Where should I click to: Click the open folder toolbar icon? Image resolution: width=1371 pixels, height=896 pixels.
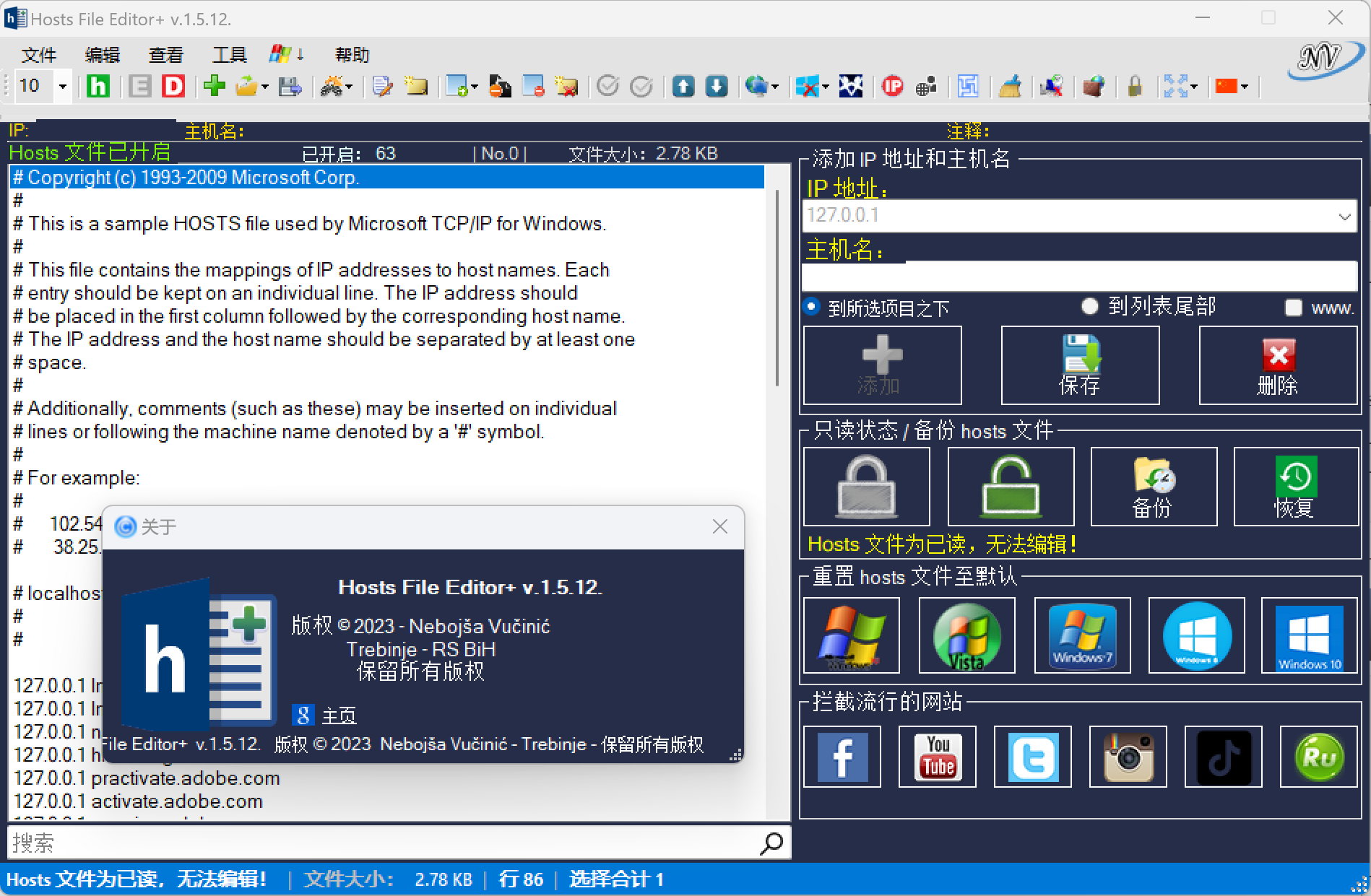click(246, 87)
